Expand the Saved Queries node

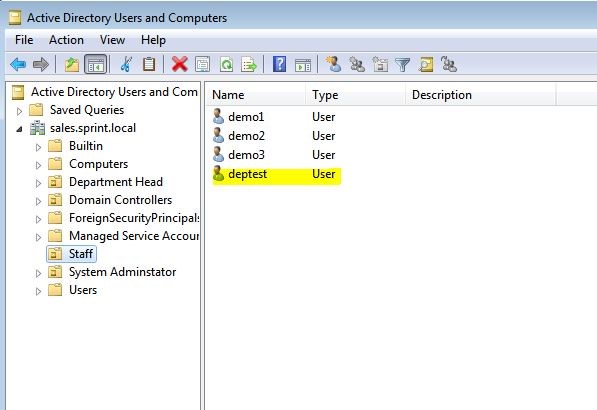pos(19,111)
